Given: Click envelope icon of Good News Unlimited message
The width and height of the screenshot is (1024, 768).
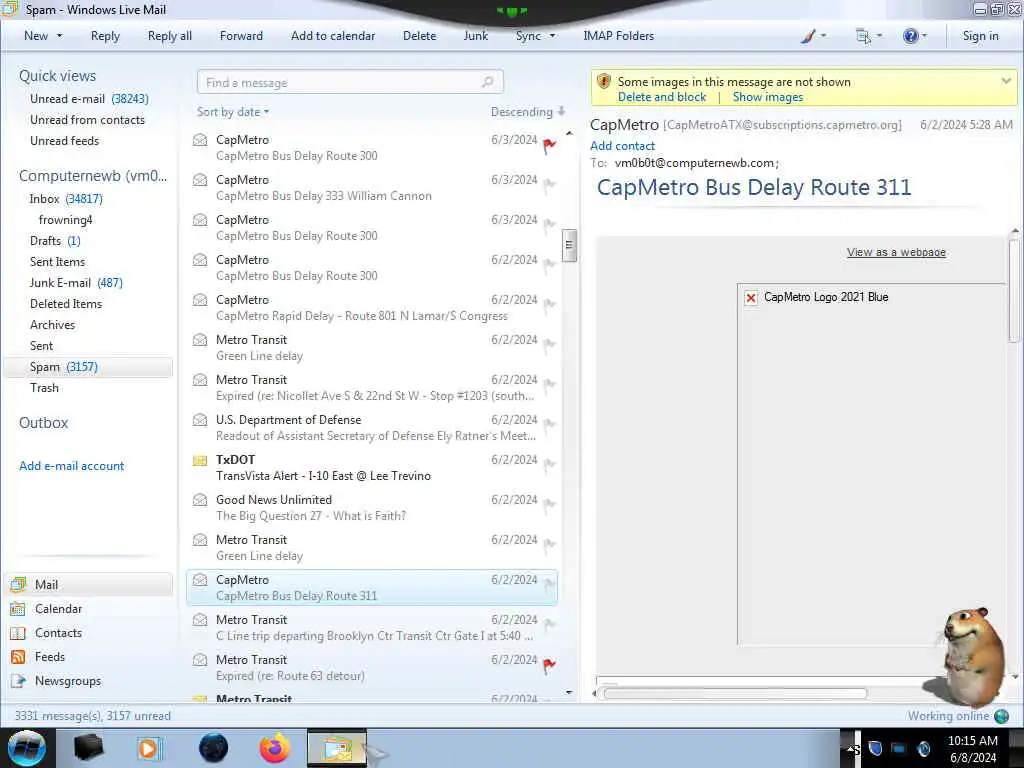Looking at the screenshot, I should [x=200, y=500].
